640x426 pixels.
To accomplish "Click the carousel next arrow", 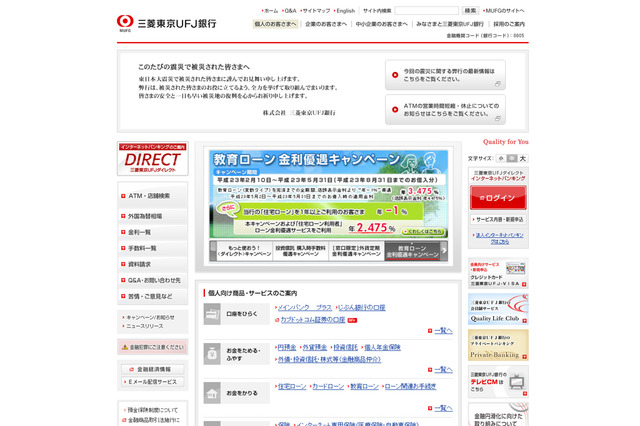I will [x=444, y=251].
